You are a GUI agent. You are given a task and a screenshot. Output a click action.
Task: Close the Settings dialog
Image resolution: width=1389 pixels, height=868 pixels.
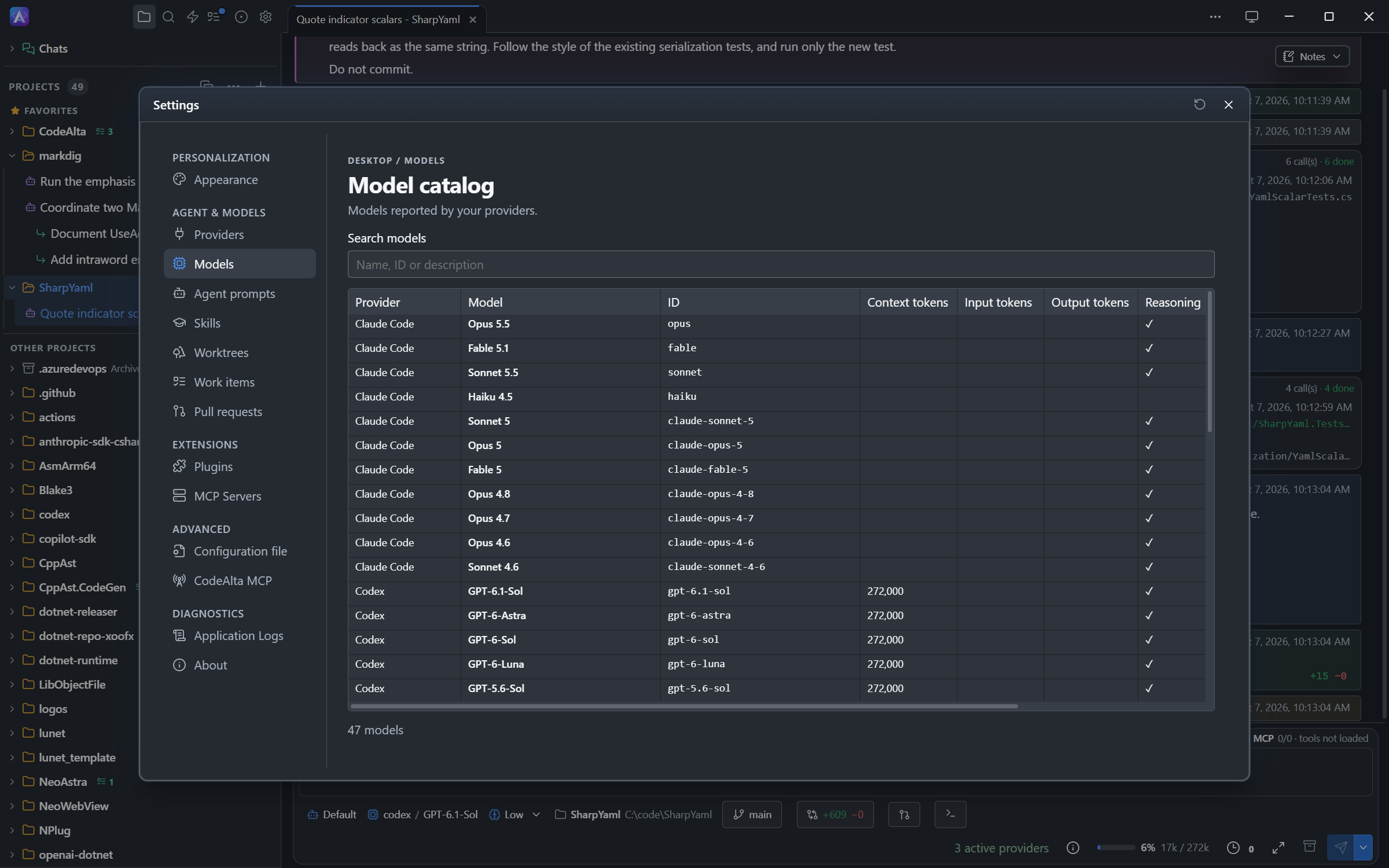[x=1228, y=105]
